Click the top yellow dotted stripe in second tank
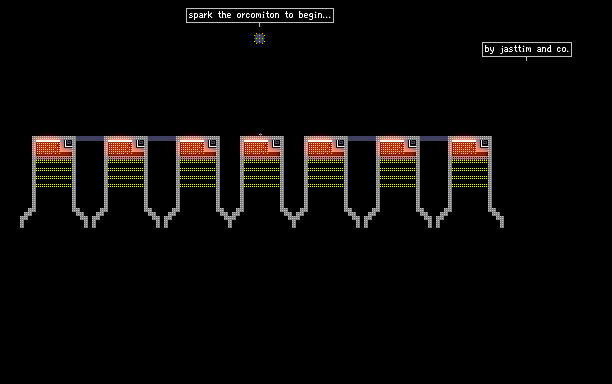This screenshot has height=384, width=612. point(125,161)
